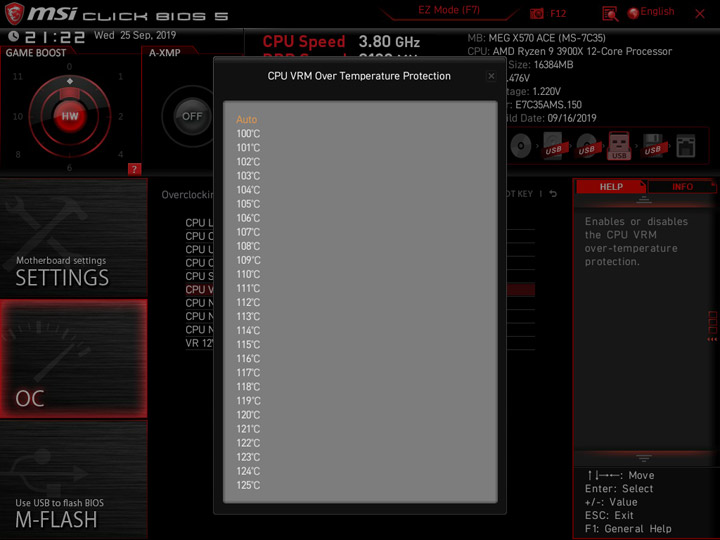Toggle the A-XMP OFF button
The width and height of the screenshot is (720, 540).
click(x=192, y=116)
